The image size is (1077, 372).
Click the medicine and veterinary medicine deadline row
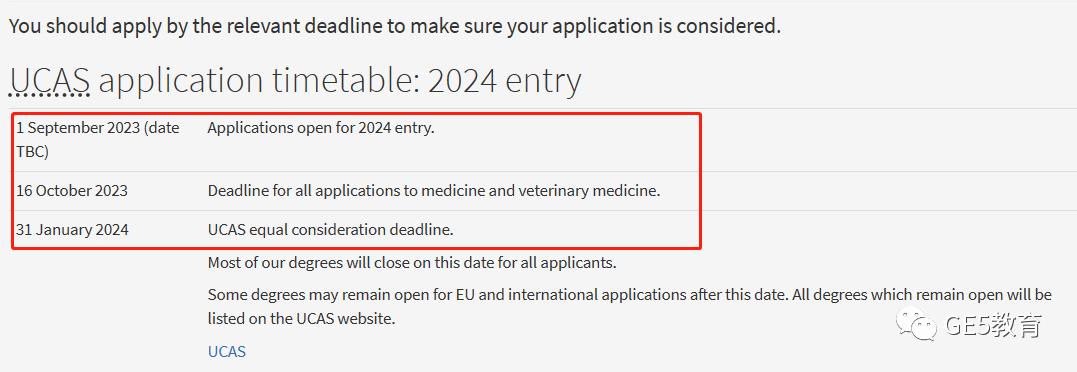pos(357,191)
